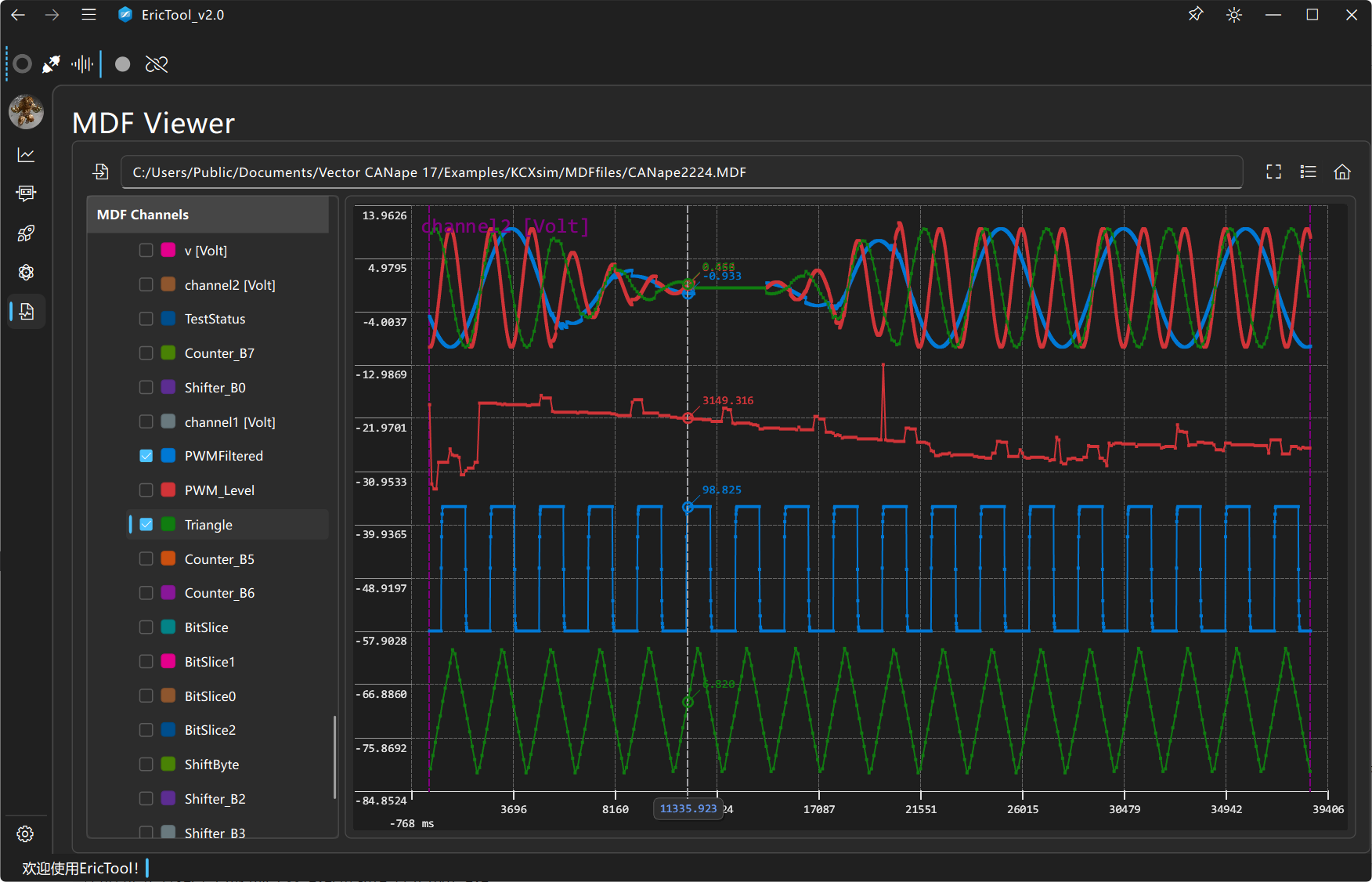The image size is (1372, 882).
Task: Enable the PWM_Level channel checkbox
Action: point(146,490)
